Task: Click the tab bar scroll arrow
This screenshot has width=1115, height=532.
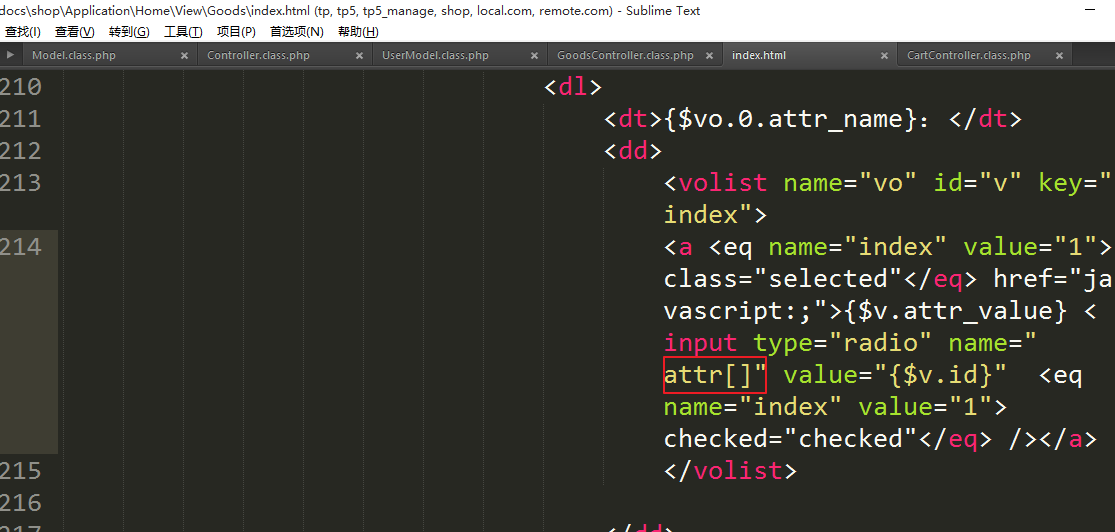Action: click(x=11, y=55)
